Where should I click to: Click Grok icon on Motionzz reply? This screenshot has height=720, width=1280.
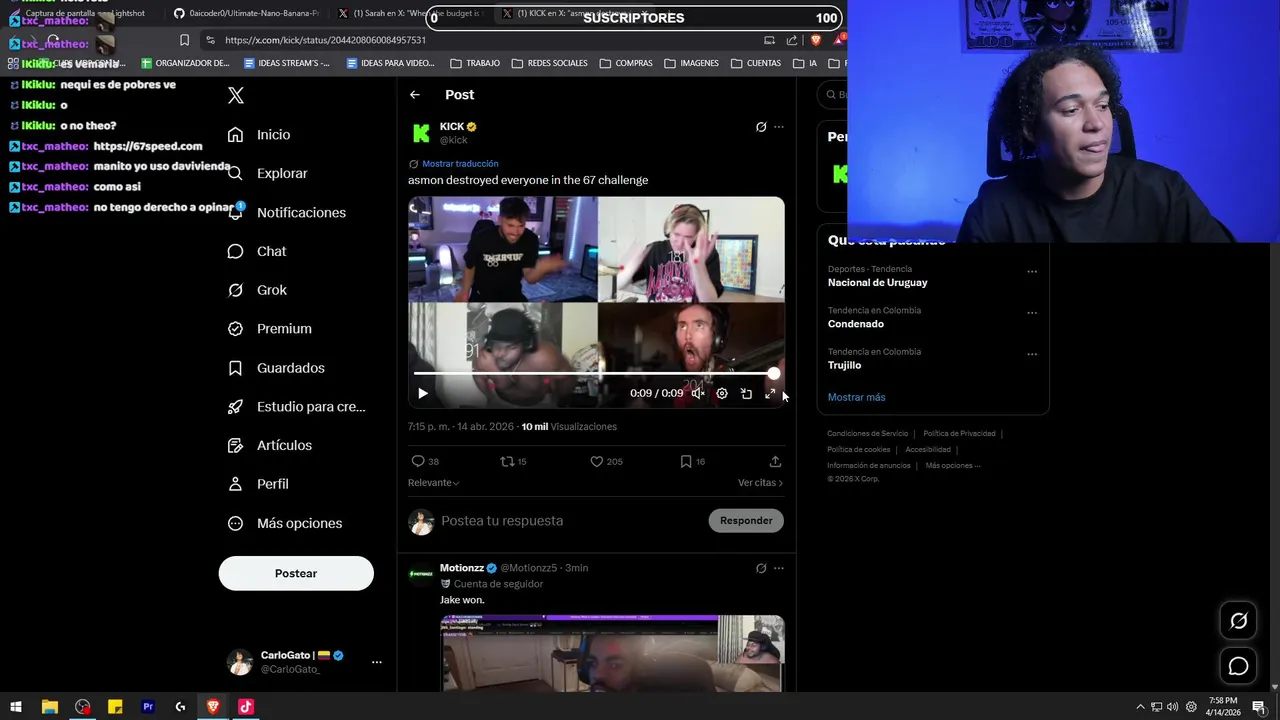(x=761, y=568)
